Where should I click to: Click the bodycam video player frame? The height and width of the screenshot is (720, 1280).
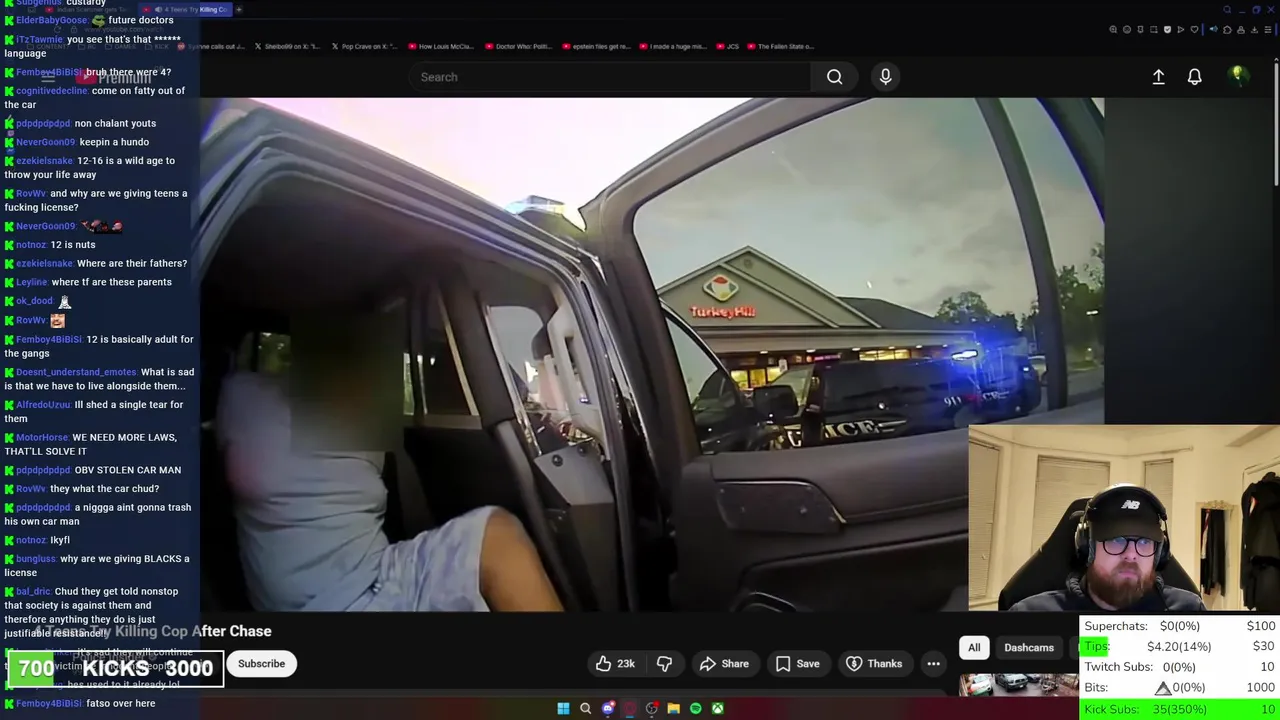(x=652, y=354)
